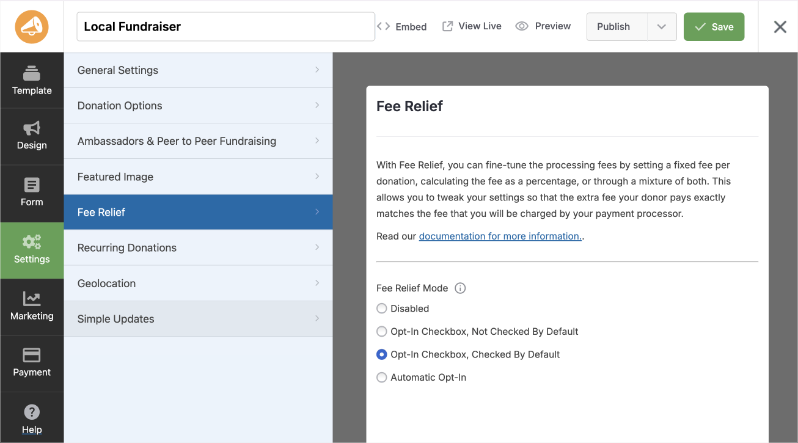Click the Publish button
Screen dimensions: 798x443
617,26
